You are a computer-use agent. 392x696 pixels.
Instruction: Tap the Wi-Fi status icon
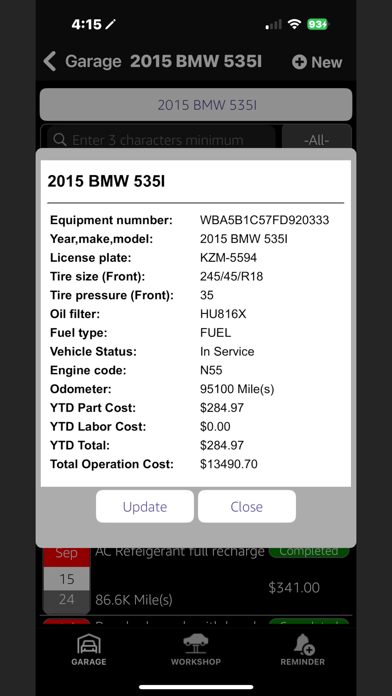[294, 24]
